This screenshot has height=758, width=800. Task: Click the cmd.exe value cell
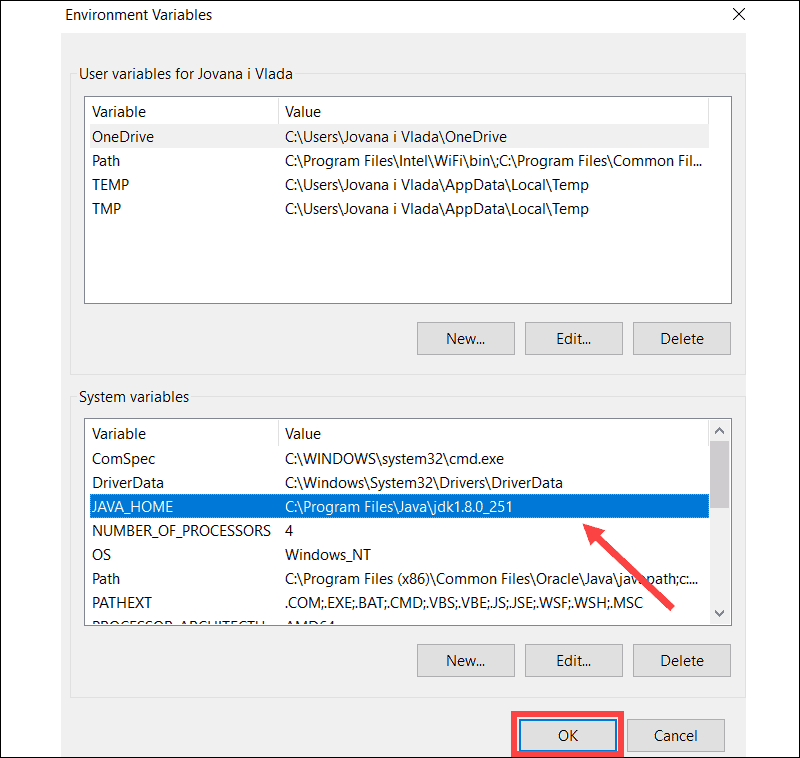click(x=394, y=459)
